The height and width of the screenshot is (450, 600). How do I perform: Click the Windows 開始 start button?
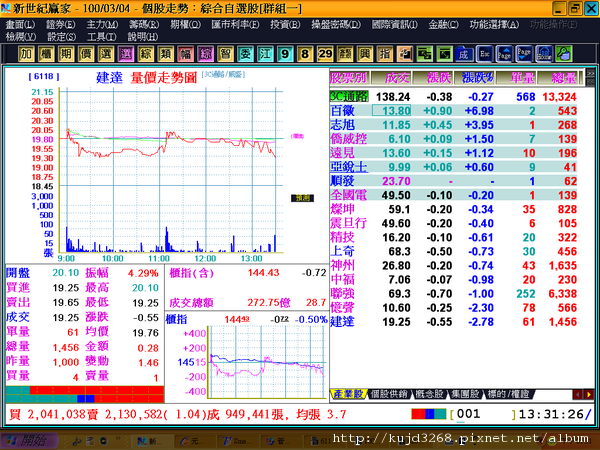(30, 441)
